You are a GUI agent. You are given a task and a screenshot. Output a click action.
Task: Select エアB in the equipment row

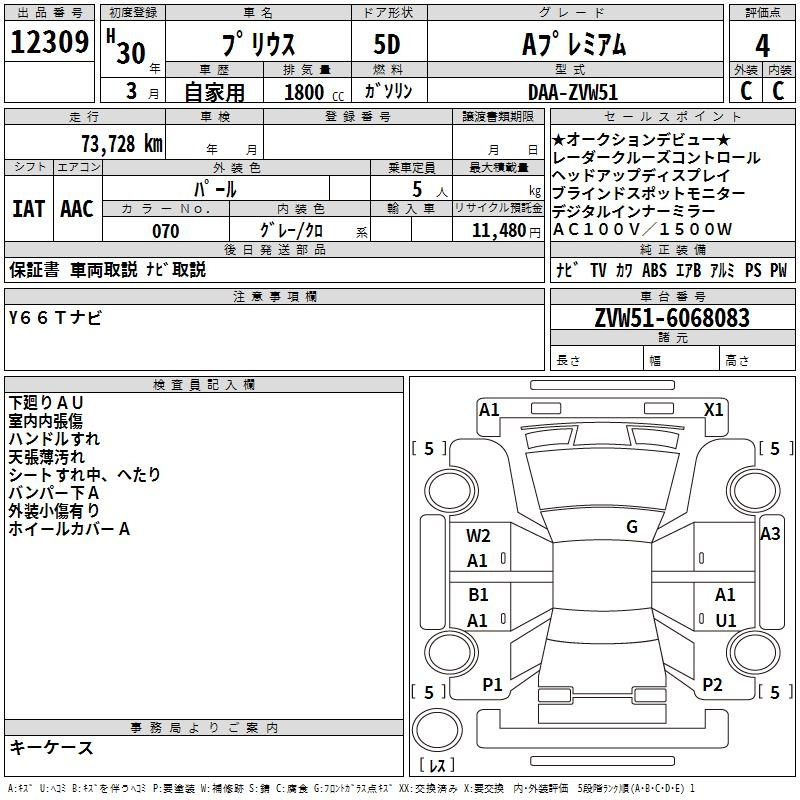[689, 270]
